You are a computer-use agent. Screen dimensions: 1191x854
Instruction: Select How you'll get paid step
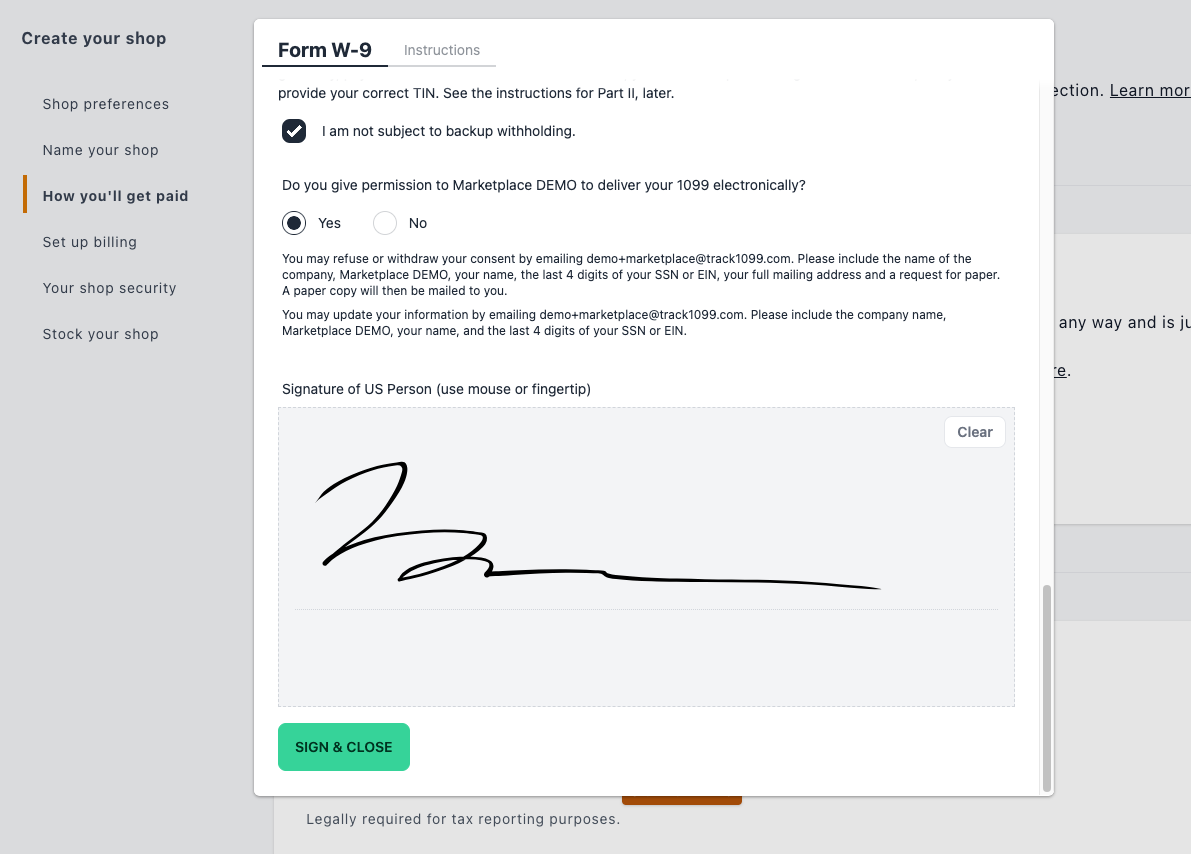115,196
